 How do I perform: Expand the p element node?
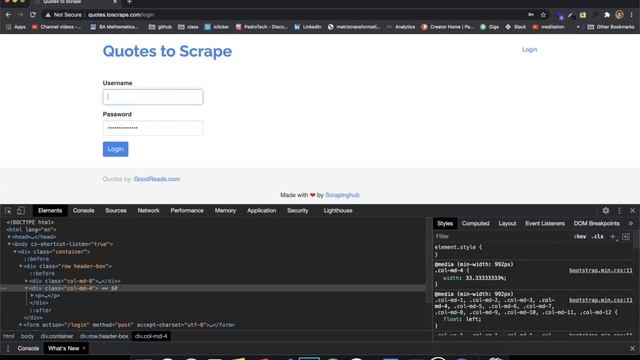tap(32, 296)
